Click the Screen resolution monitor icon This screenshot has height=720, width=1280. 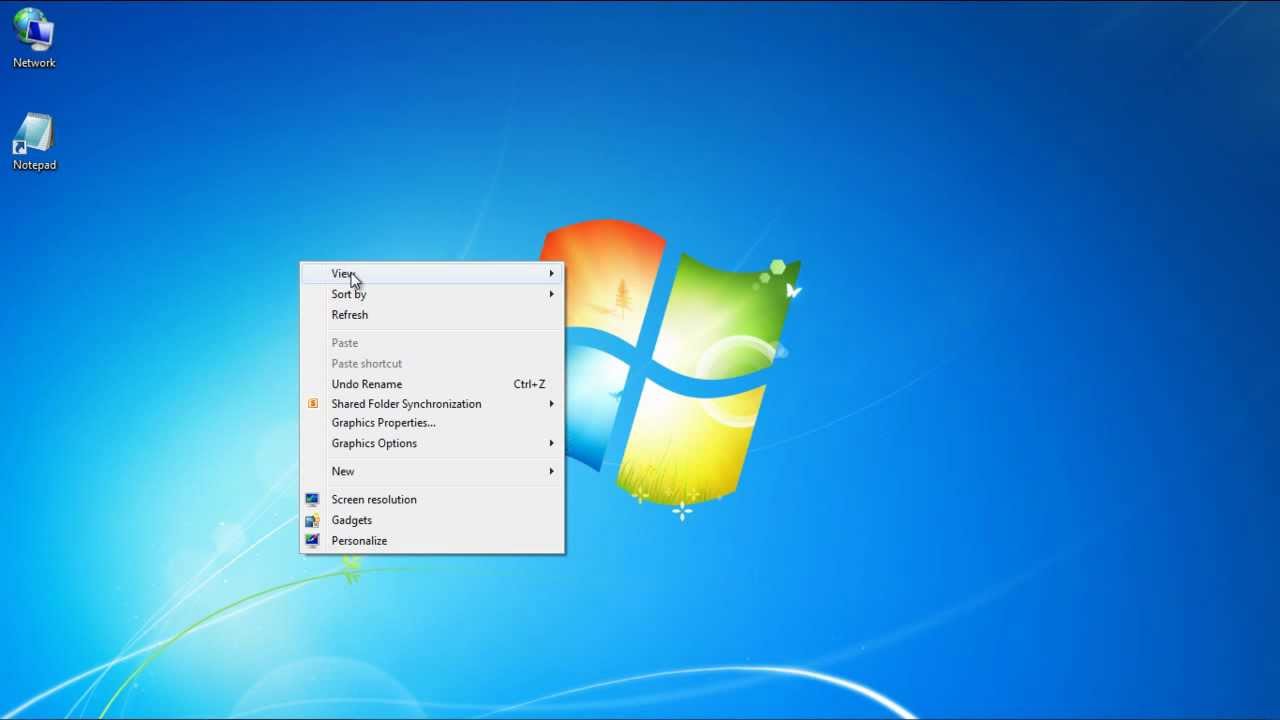click(313, 499)
